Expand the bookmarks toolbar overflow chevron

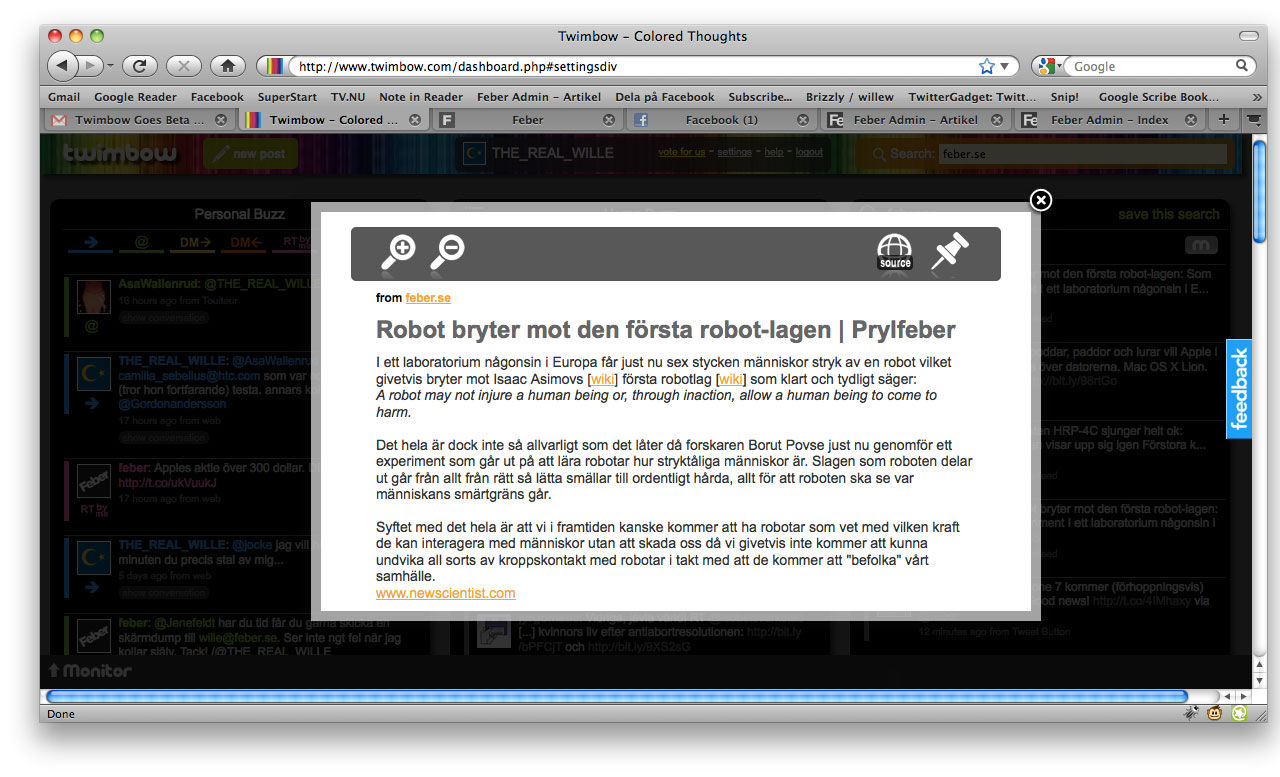1257,97
